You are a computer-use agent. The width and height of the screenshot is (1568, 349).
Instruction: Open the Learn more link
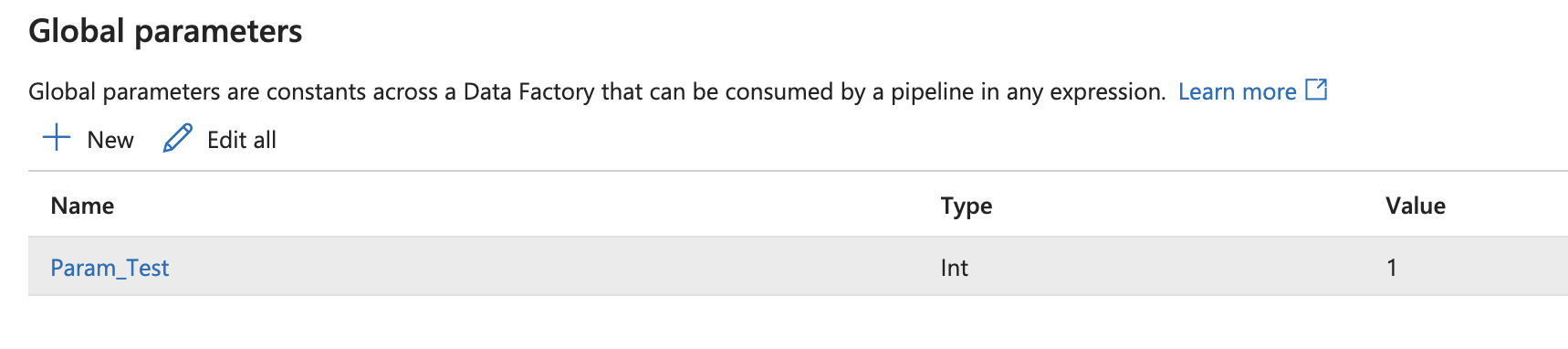(x=1237, y=91)
